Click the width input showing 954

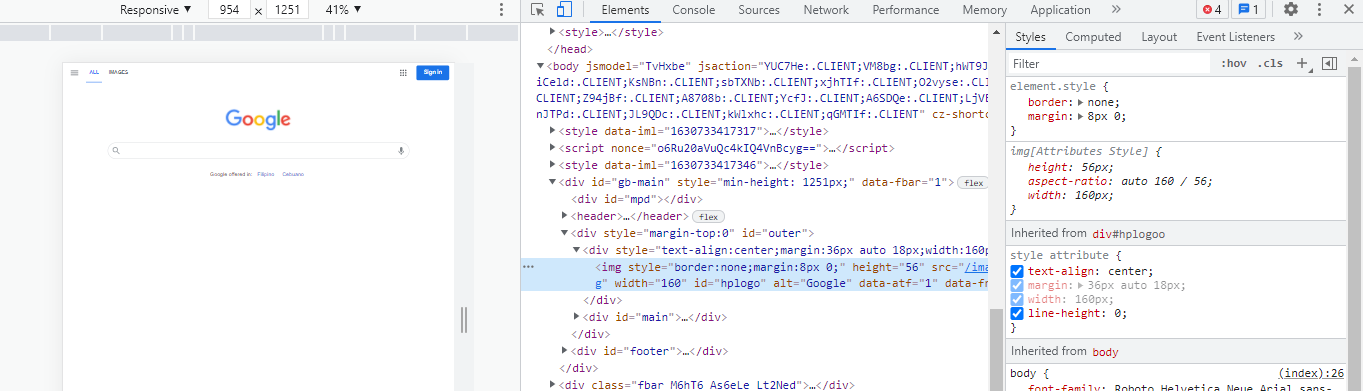(229, 10)
